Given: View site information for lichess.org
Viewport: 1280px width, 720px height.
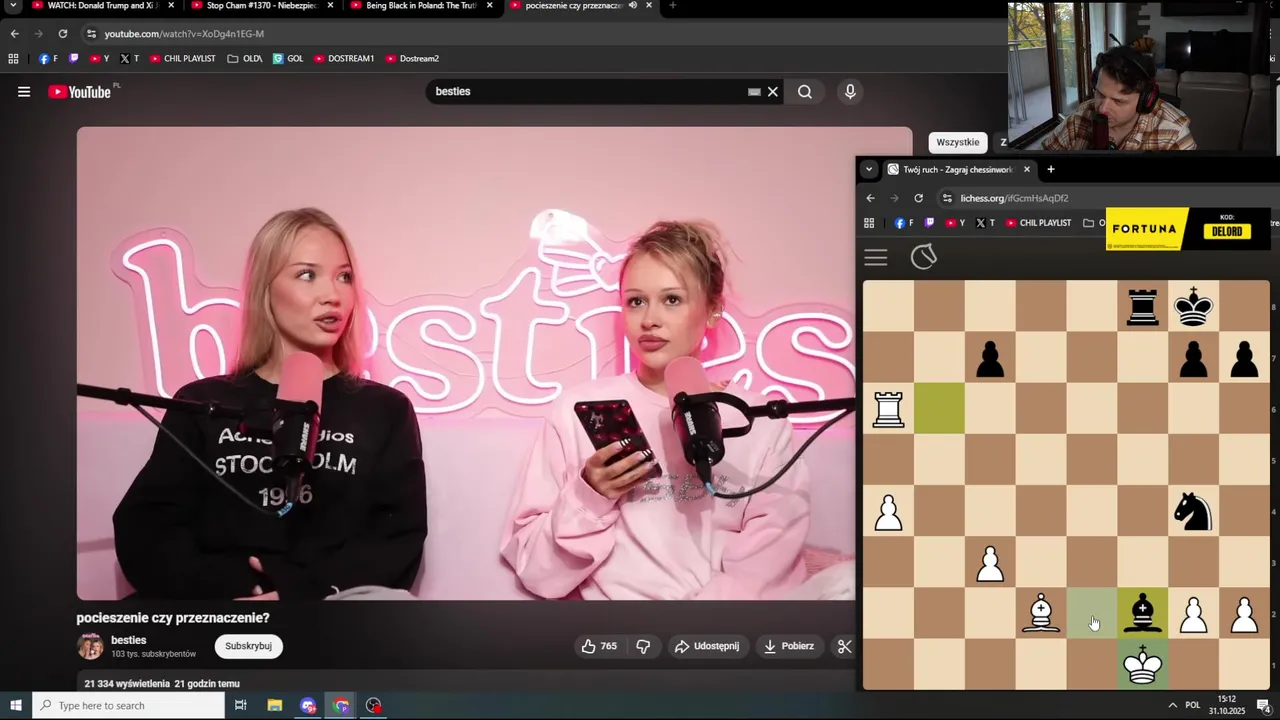Looking at the screenshot, I should (947, 198).
